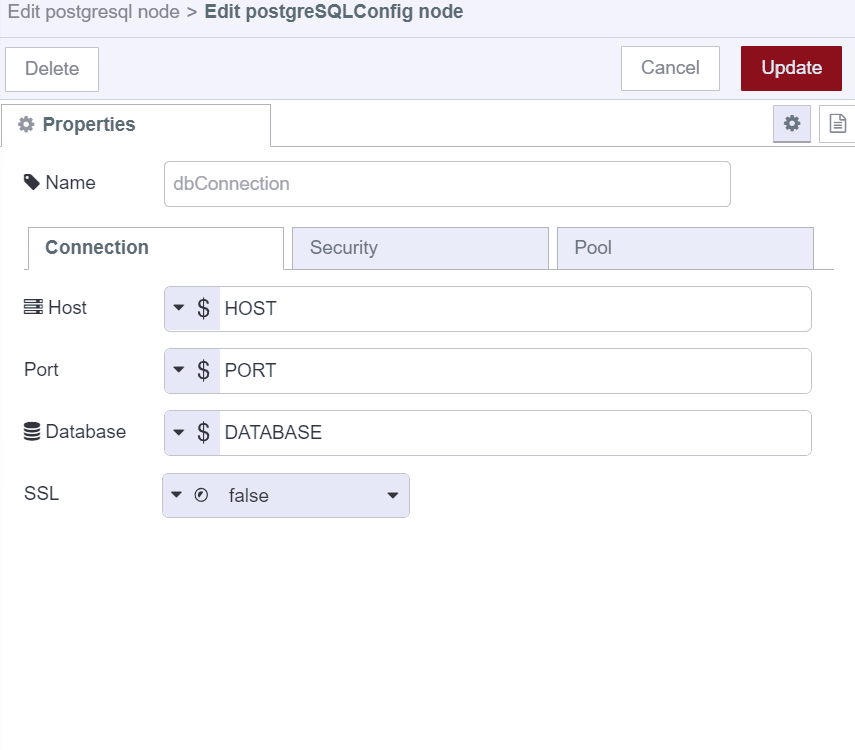This screenshot has width=855, height=750.
Task: Click the tag icon beside Name
Action: pyautogui.click(x=32, y=182)
